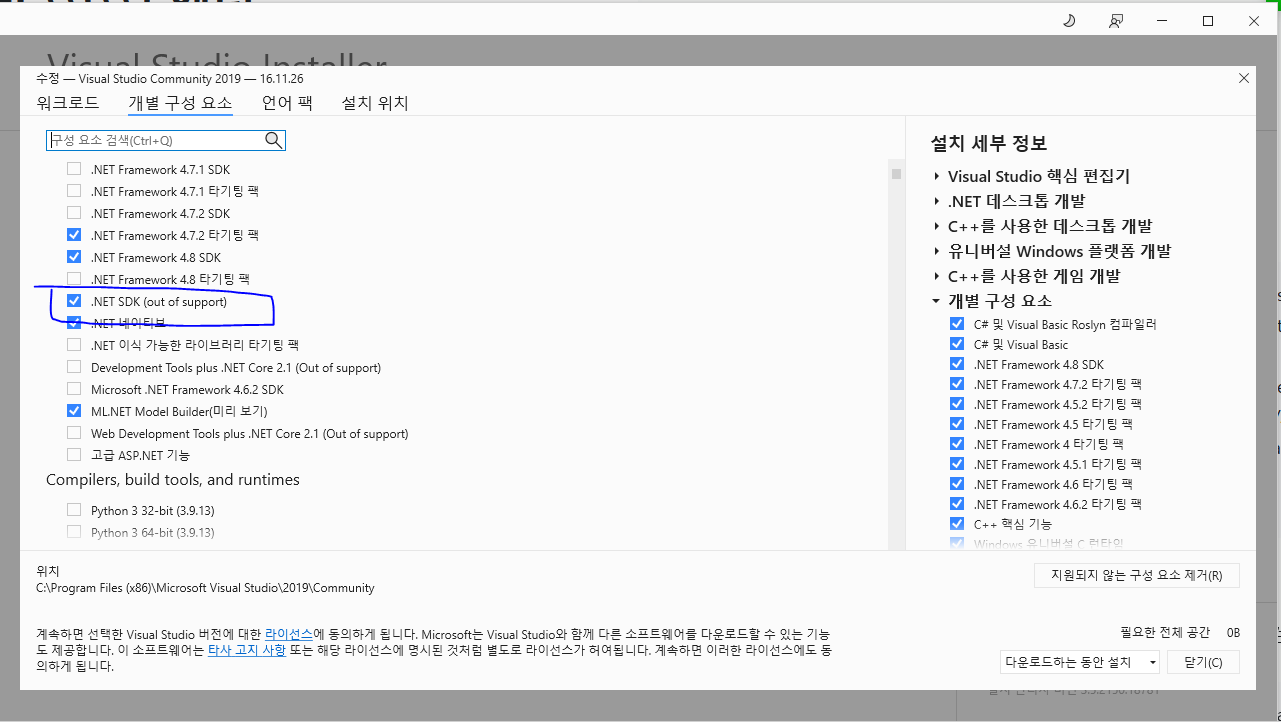Check Python 3 64-bit (3.9.13)
The width and height of the screenshot is (1281, 722).
click(74, 532)
